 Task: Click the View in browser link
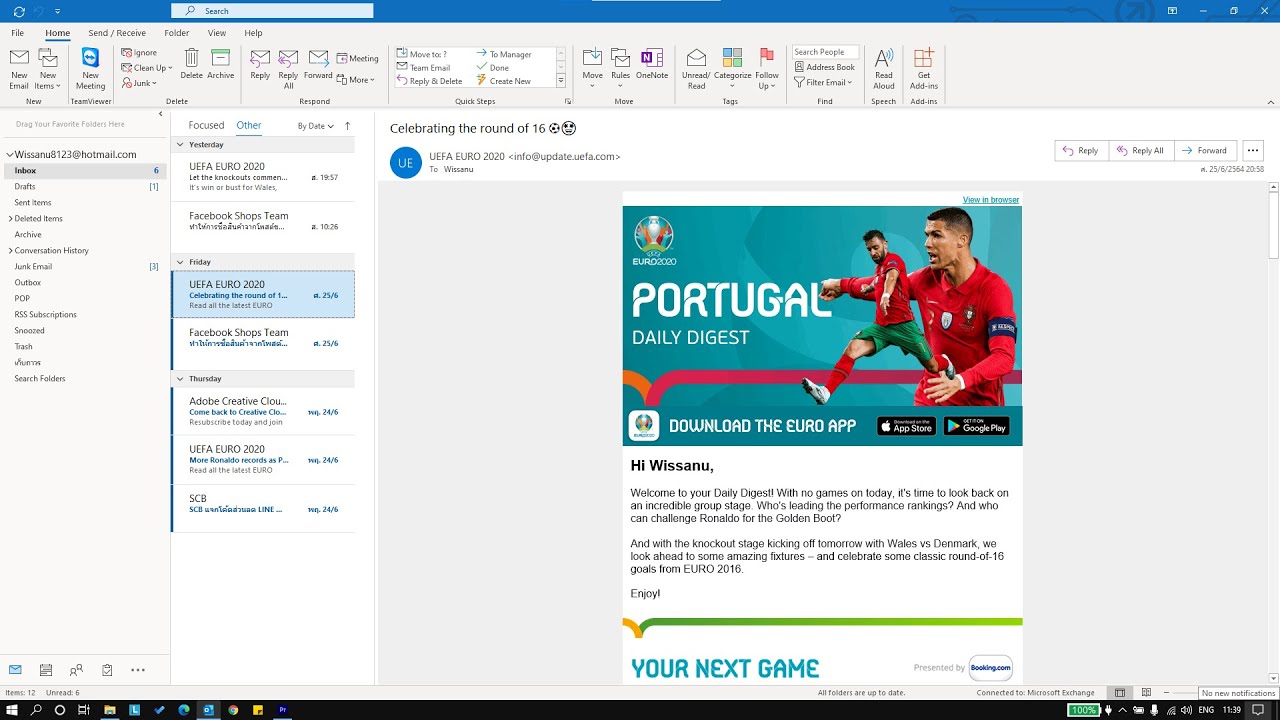(991, 200)
